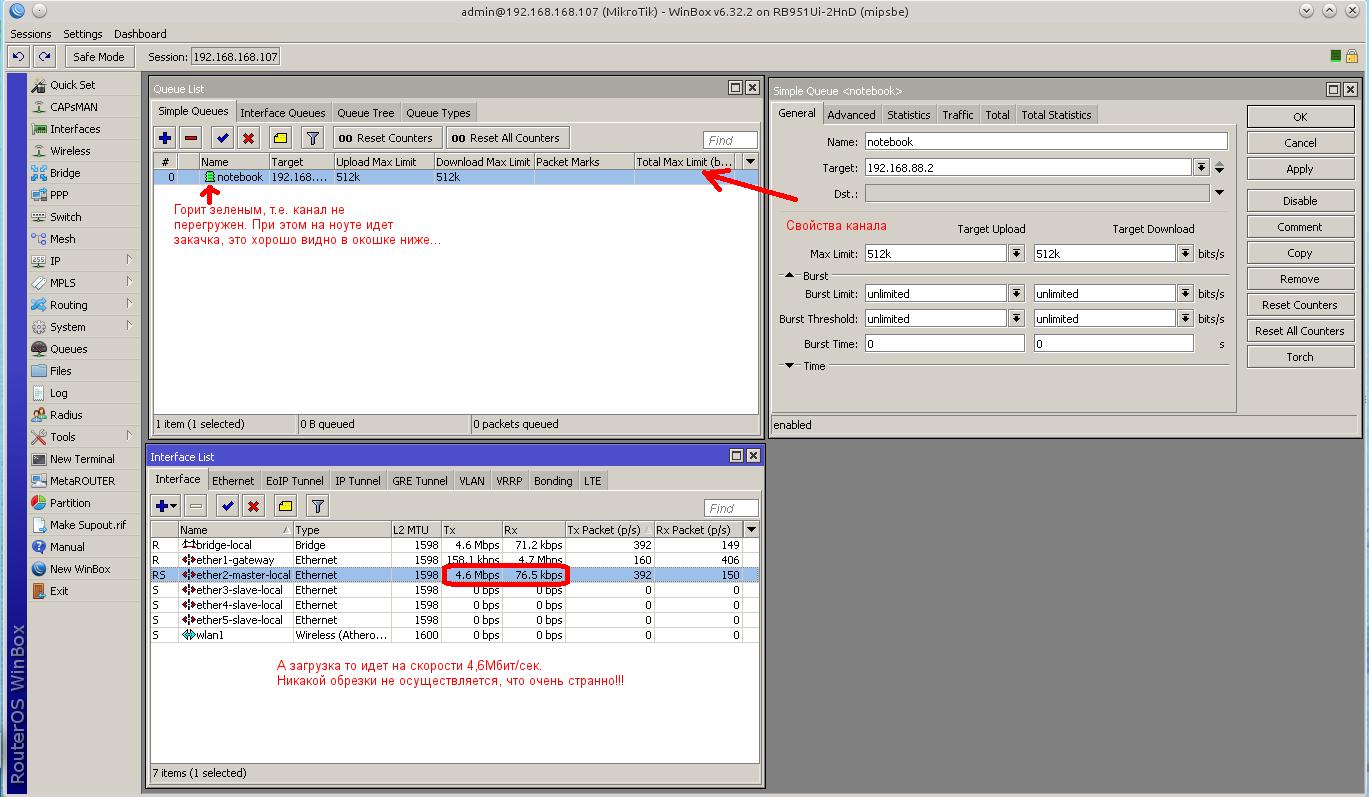Viewport: 1369px width, 797px height.
Task: Click the Reset Counters button in Queue List toolbar
Action: pos(387,138)
